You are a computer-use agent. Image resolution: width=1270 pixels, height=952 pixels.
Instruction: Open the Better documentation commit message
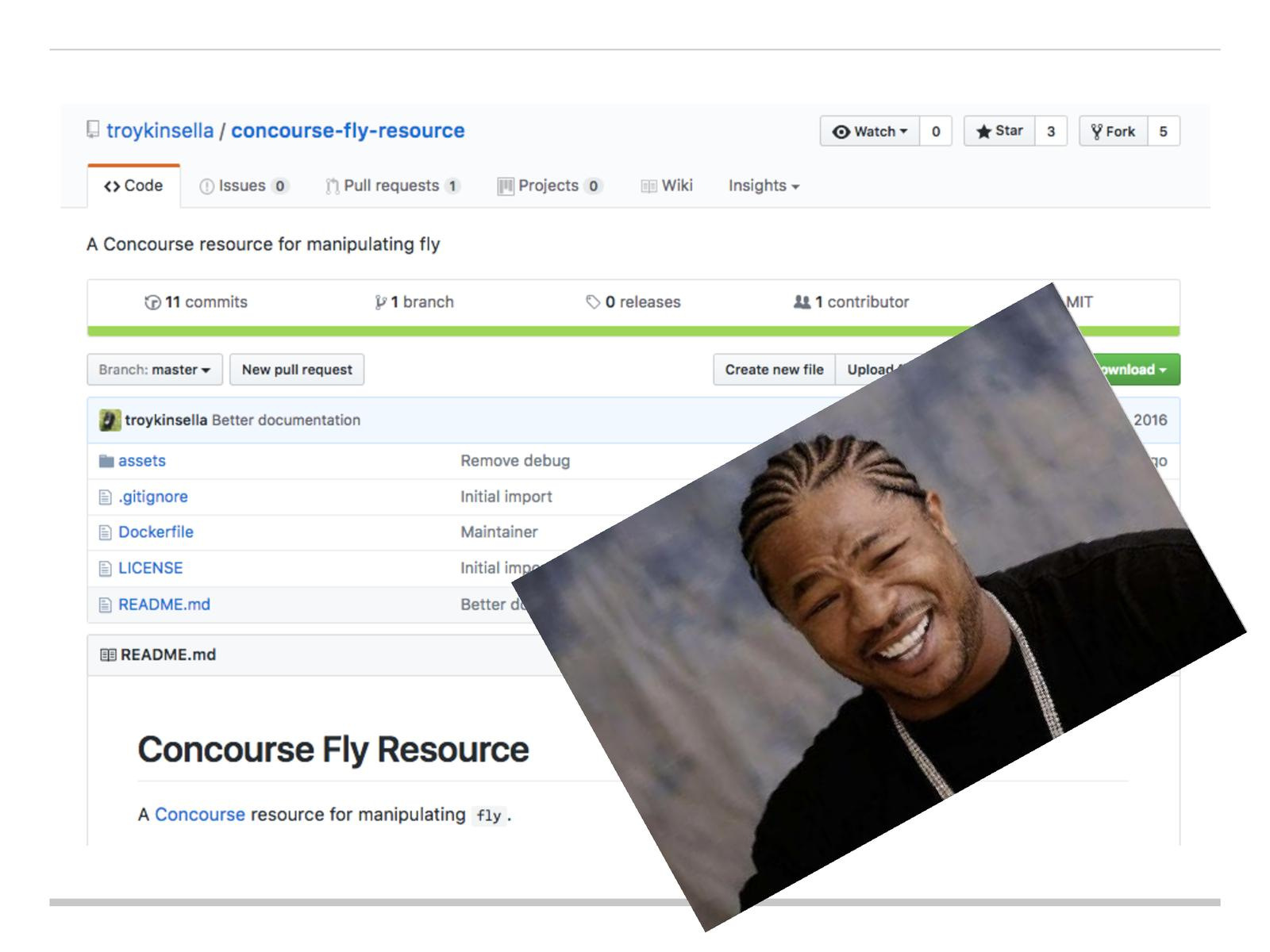click(x=286, y=420)
